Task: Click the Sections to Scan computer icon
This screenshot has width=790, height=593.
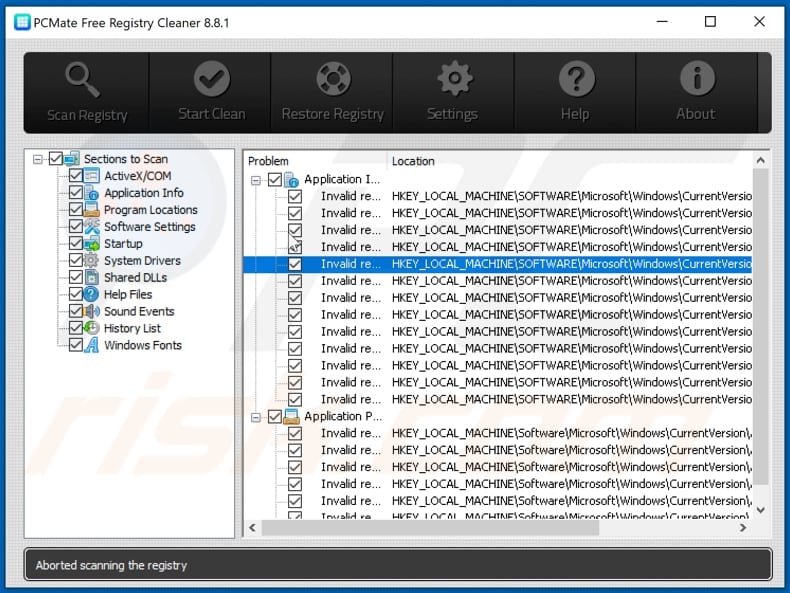Action: coord(72,159)
